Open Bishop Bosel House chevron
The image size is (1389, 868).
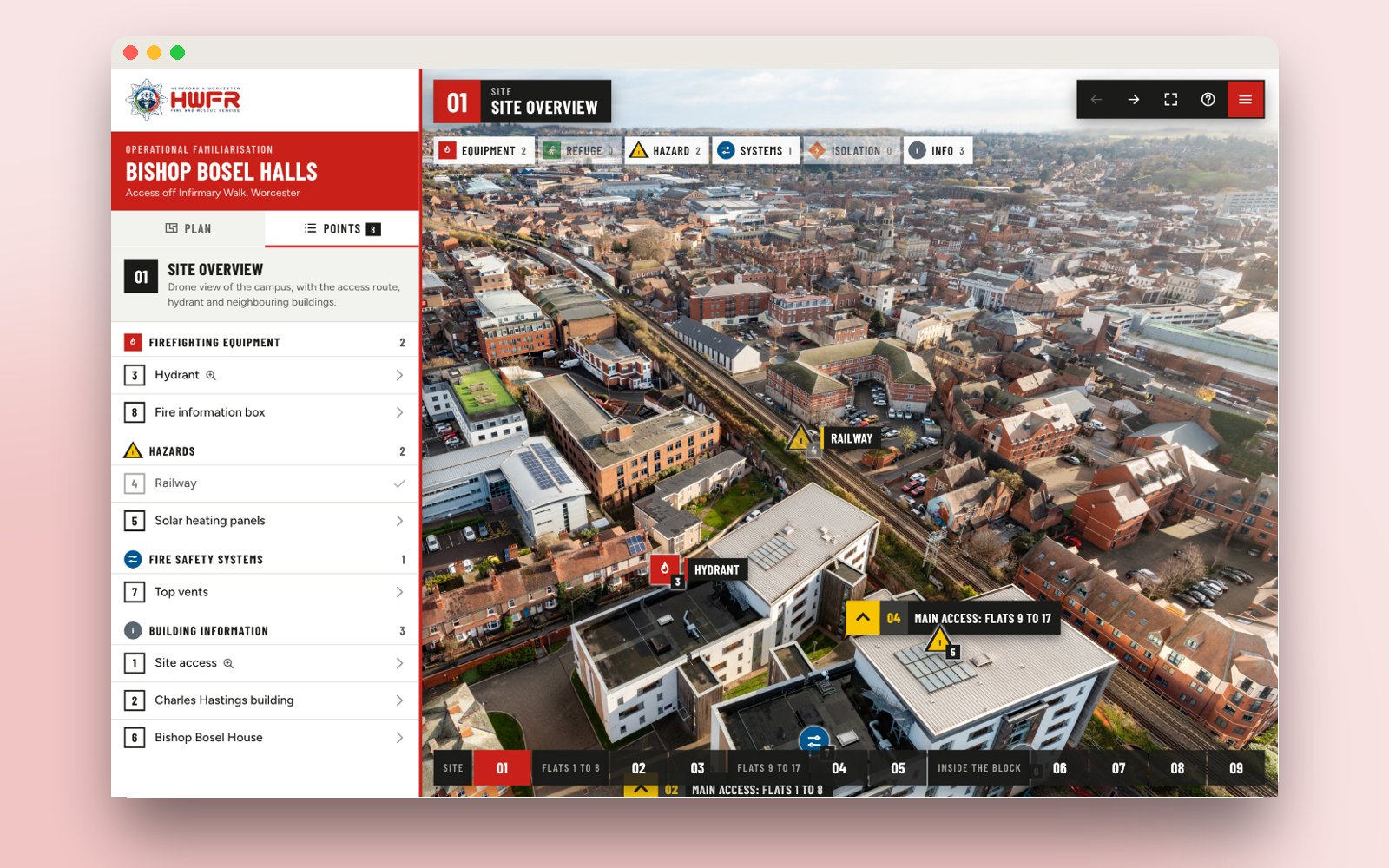[x=399, y=738]
